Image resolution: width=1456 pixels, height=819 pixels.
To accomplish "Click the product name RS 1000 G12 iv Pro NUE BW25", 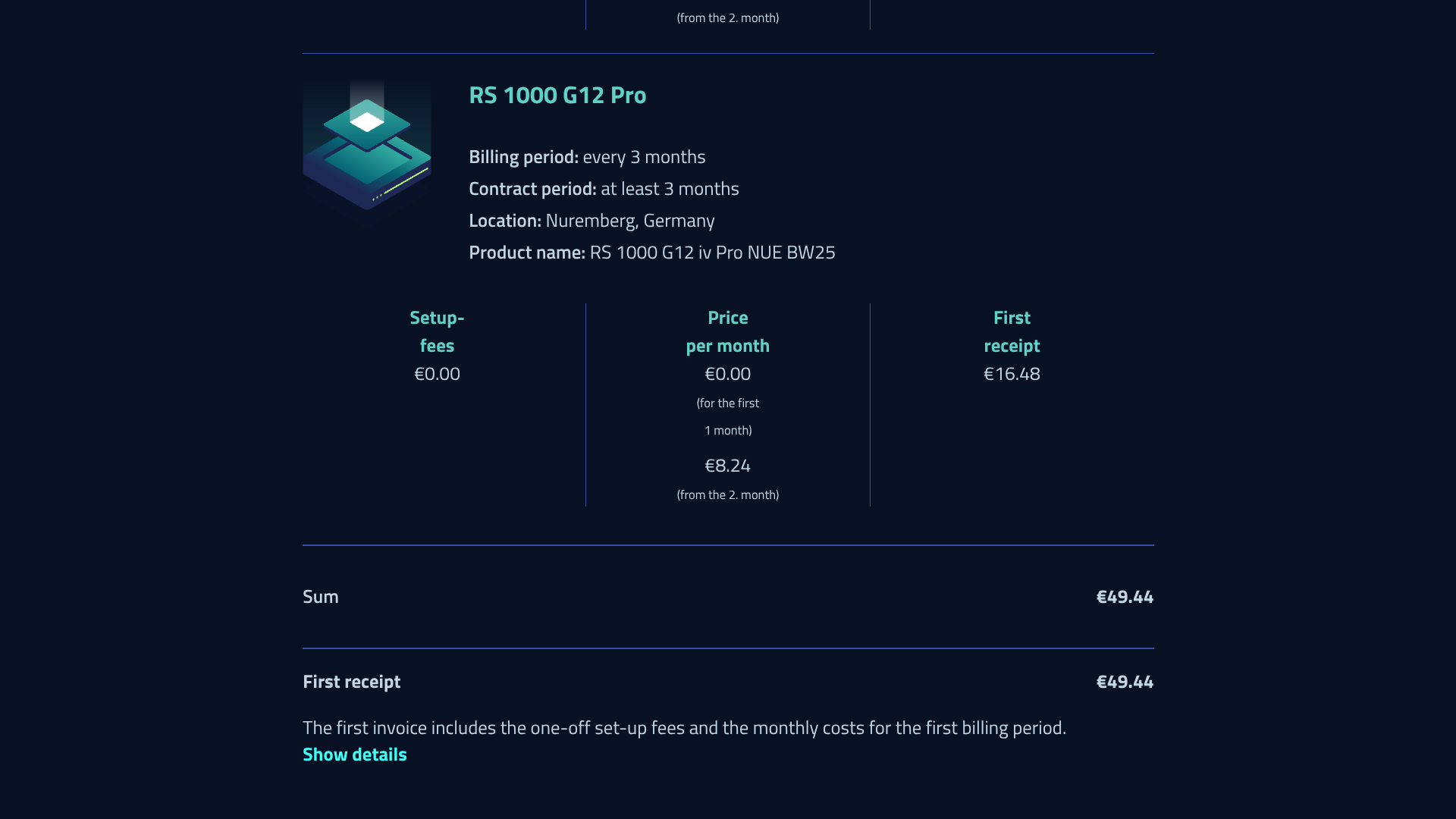I will 712,253.
